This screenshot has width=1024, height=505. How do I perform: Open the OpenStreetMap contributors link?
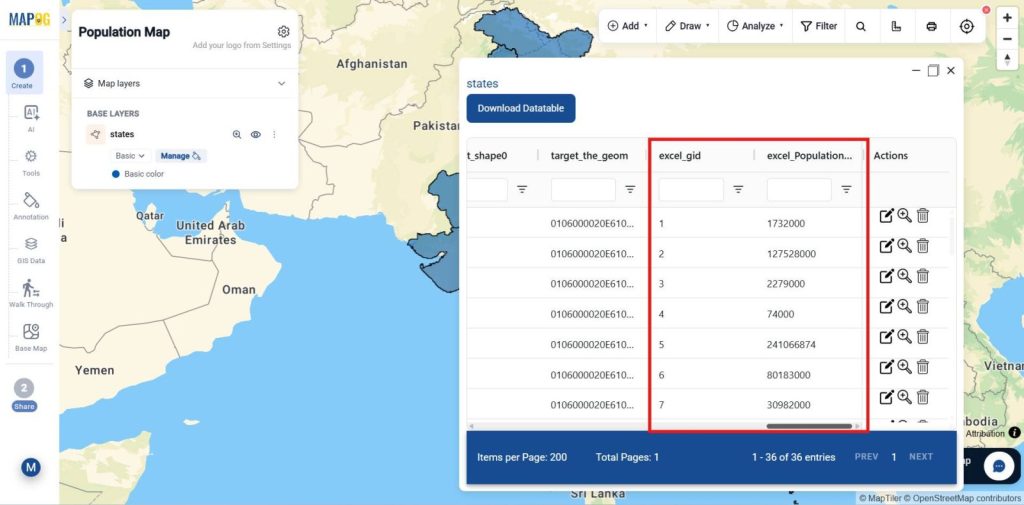(x=961, y=499)
